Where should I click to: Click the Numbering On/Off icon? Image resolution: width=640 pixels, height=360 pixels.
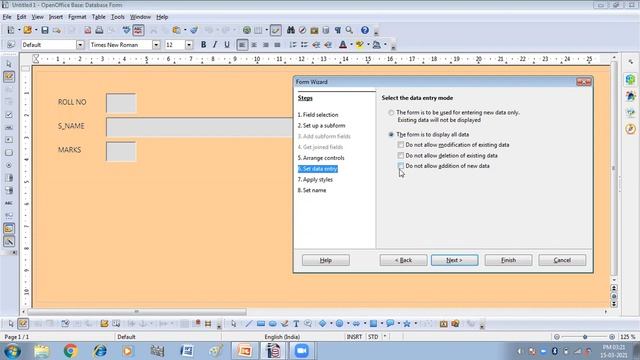pyautogui.click(x=293, y=45)
